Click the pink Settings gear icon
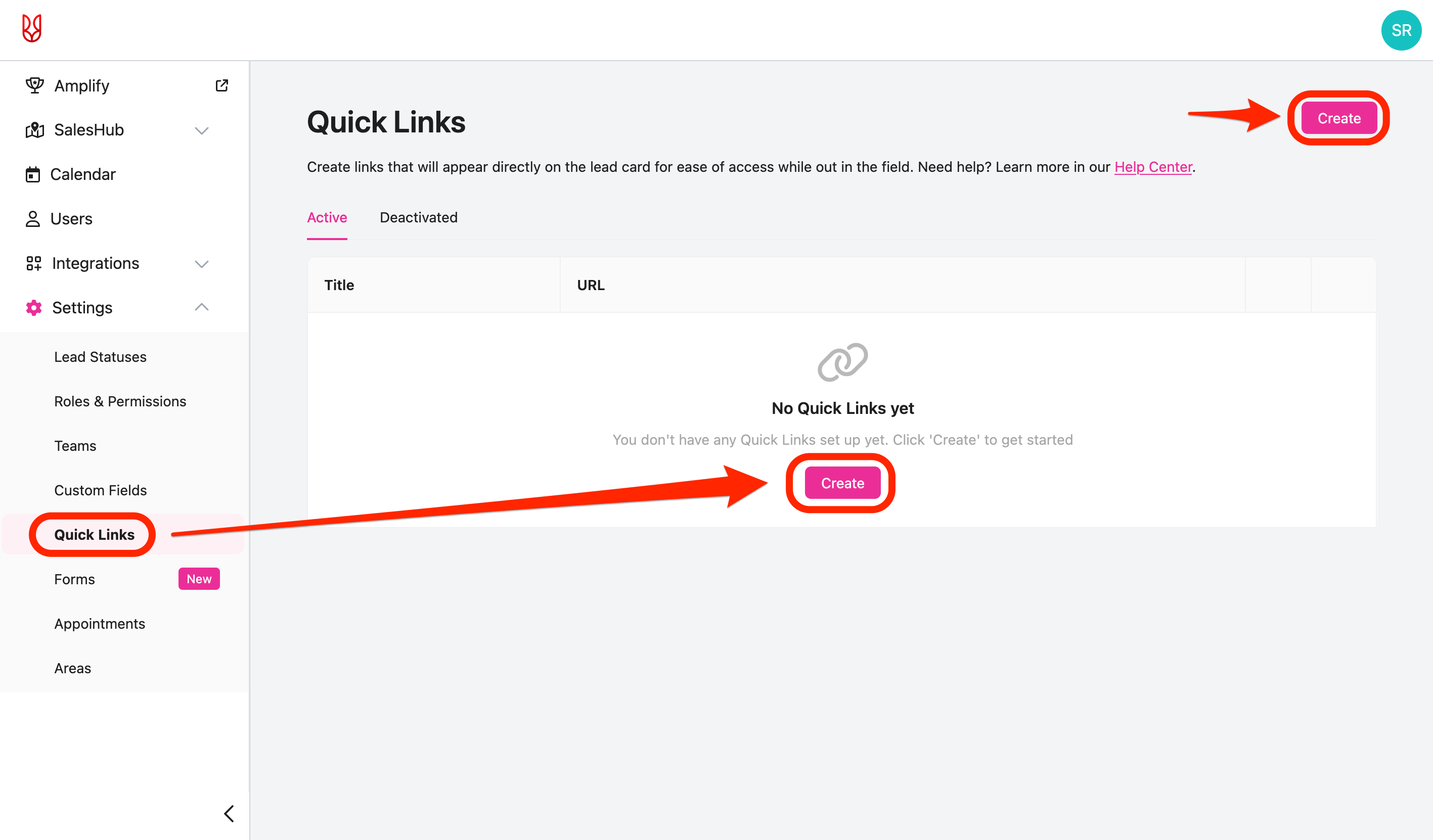Viewport: 1433px width, 840px height. 33,307
